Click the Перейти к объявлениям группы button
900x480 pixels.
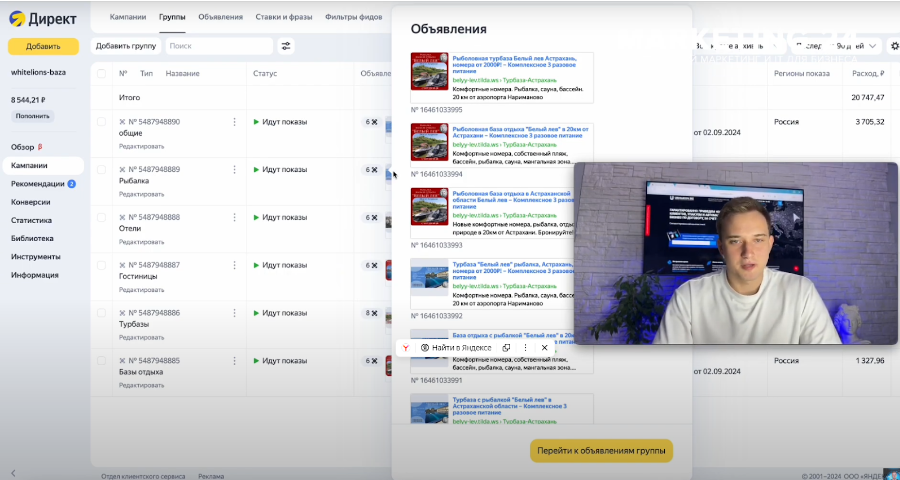[601, 451]
